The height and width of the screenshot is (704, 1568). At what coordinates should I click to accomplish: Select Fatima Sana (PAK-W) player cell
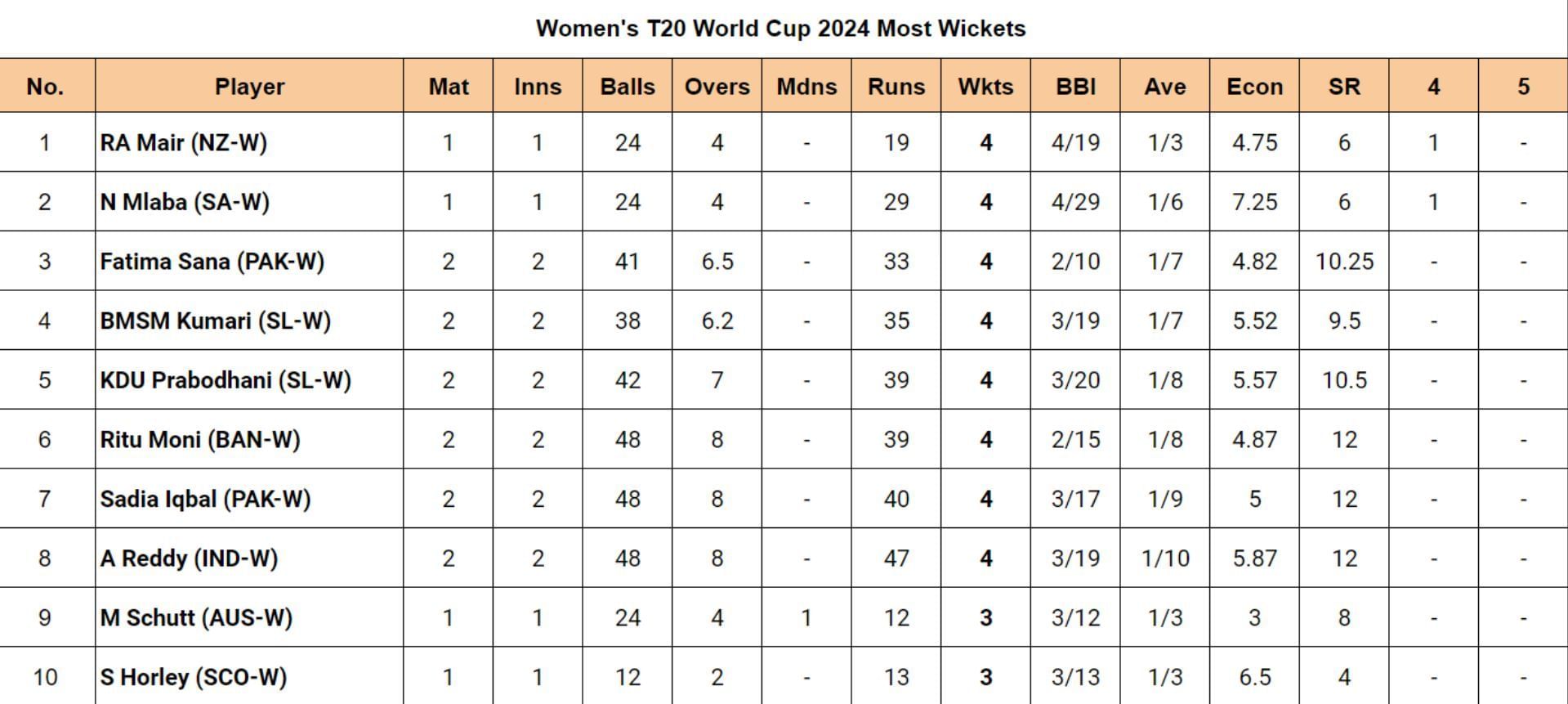212,262
